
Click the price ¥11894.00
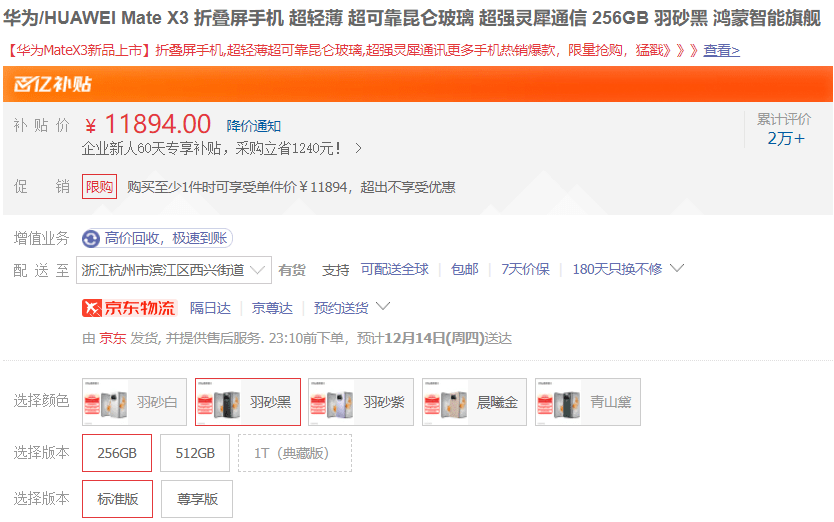(x=148, y=125)
